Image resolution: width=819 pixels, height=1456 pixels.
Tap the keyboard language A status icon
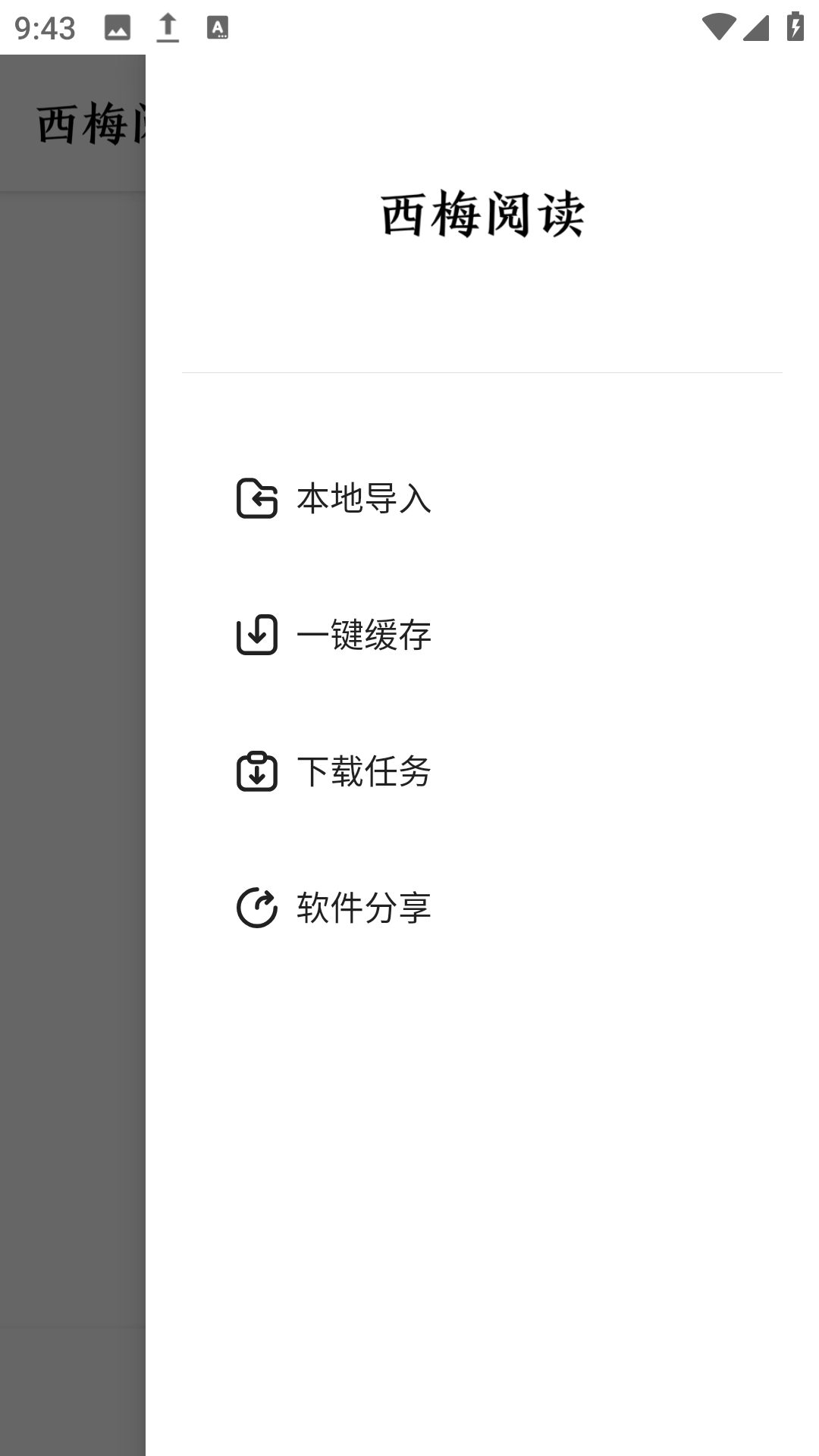[218, 28]
